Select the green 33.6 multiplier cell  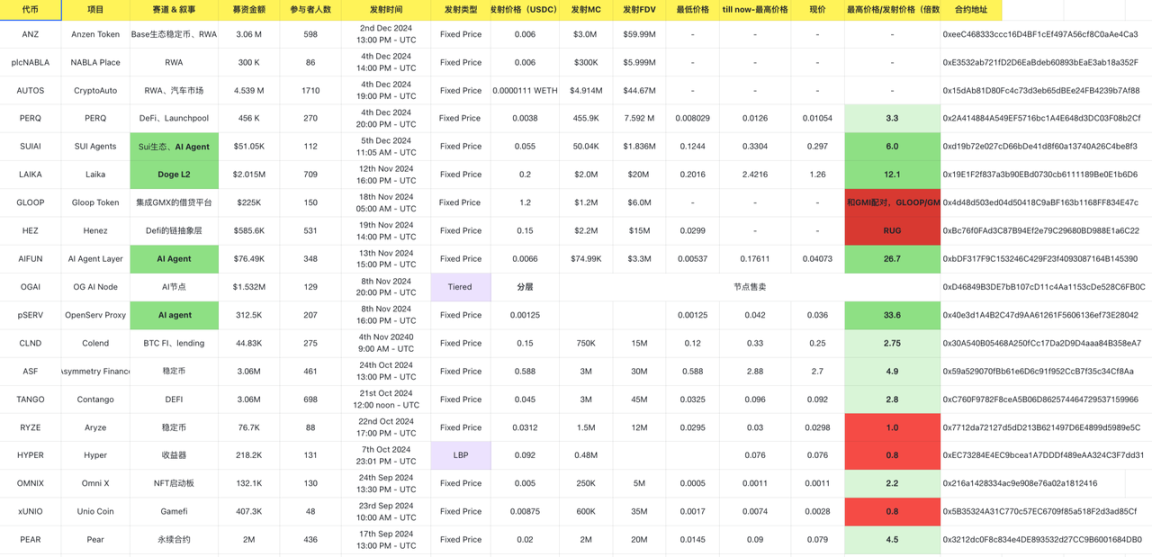pos(892,315)
